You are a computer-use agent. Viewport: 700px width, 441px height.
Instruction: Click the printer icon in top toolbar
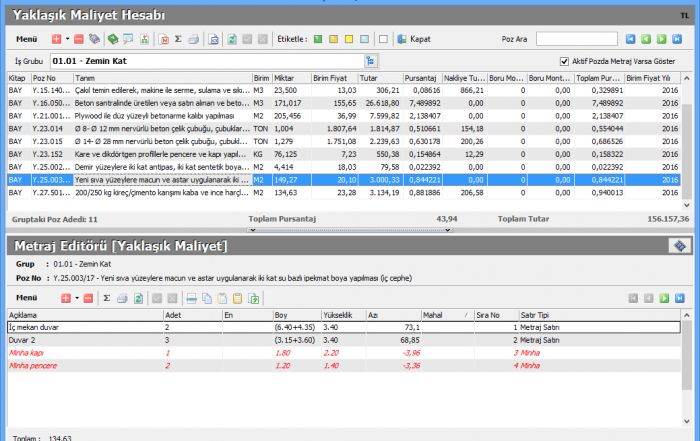193,39
